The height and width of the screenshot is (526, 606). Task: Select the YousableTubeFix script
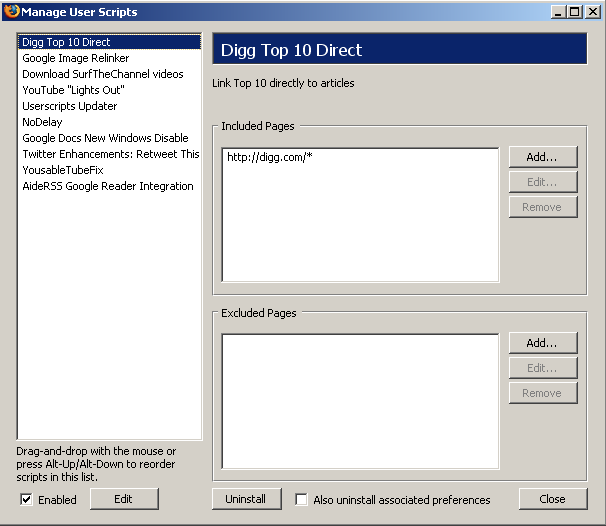click(x=109, y=170)
